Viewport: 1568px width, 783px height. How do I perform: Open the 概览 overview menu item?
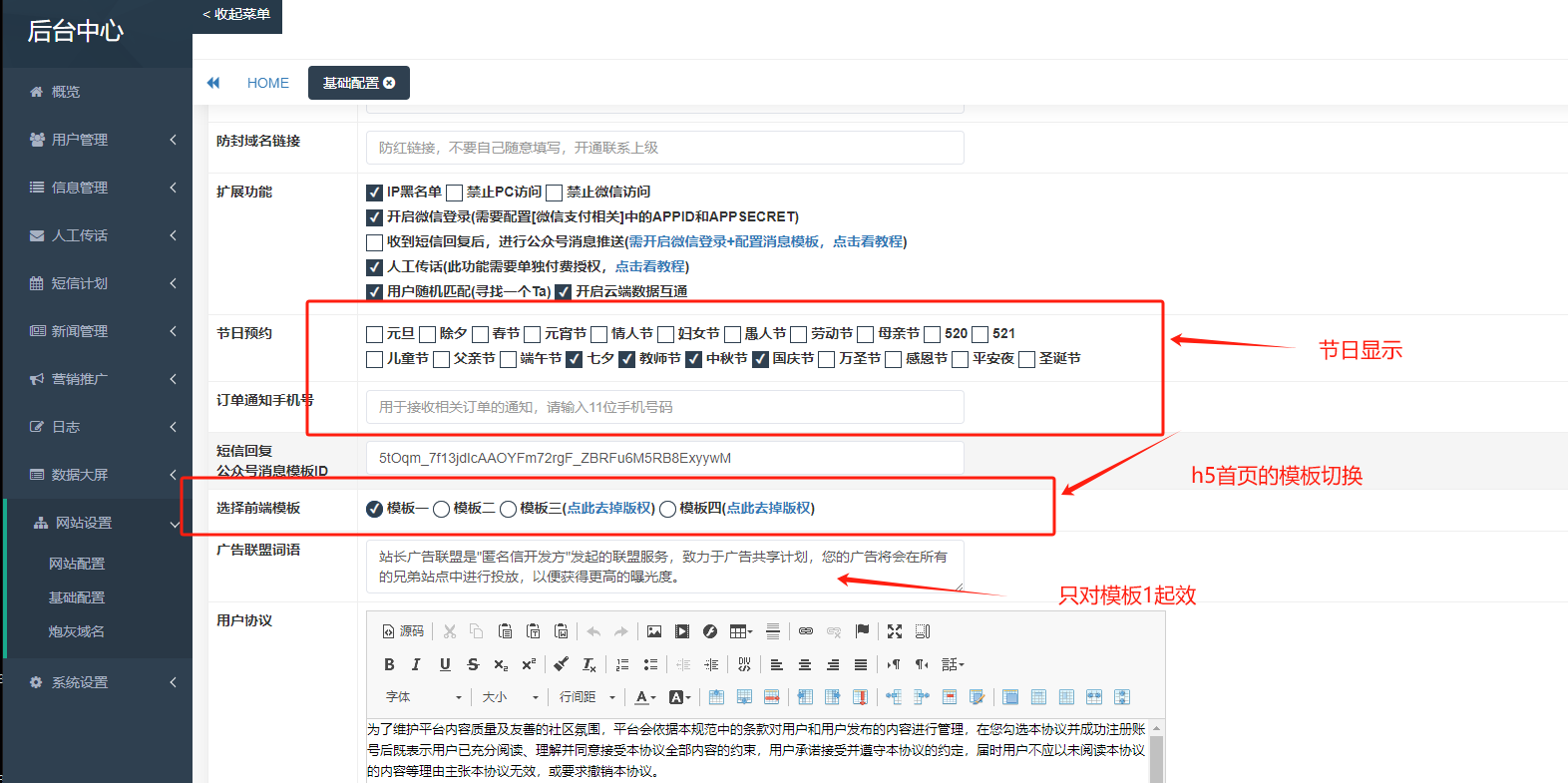click(x=98, y=92)
